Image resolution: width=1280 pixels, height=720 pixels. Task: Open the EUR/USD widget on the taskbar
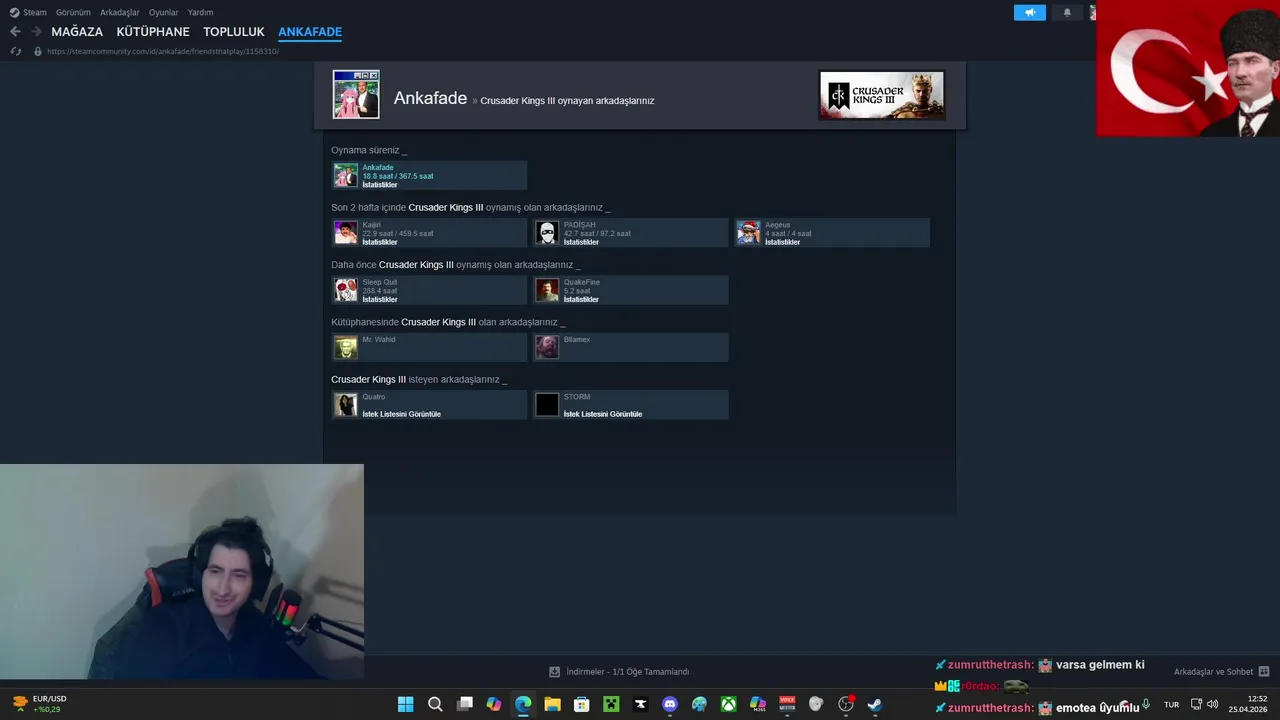(x=40, y=704)
